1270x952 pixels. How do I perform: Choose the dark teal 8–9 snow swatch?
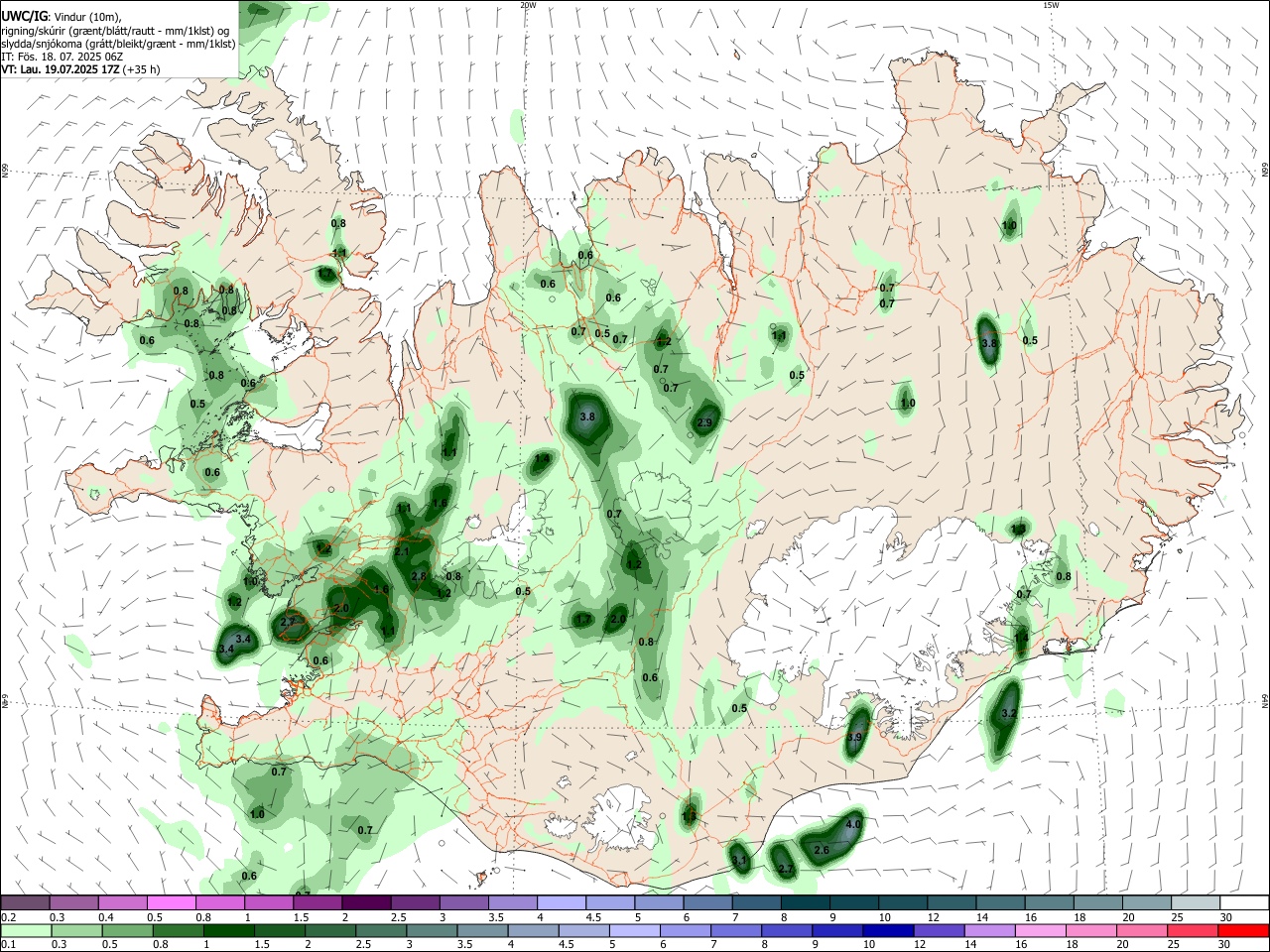point(805,903)
